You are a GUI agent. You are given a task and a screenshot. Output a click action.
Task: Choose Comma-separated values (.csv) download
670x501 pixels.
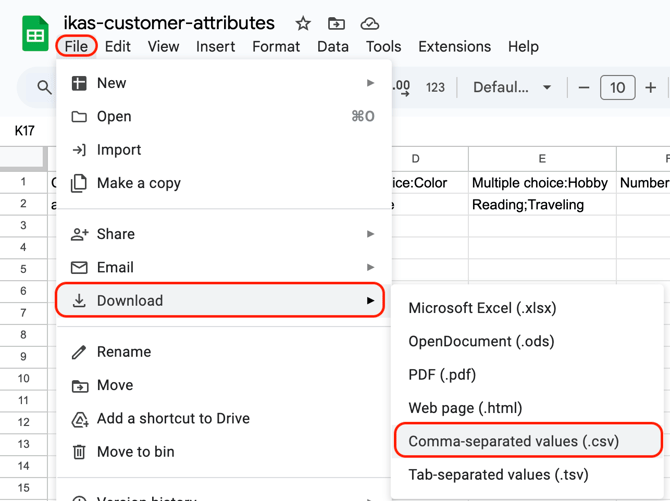point(514,441)
